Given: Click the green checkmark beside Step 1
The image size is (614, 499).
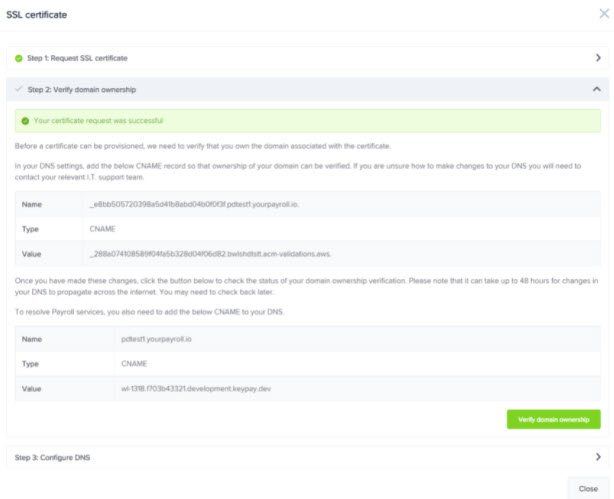Looking at the screenshot, I should pyautogui.click(x=18, y=58).
